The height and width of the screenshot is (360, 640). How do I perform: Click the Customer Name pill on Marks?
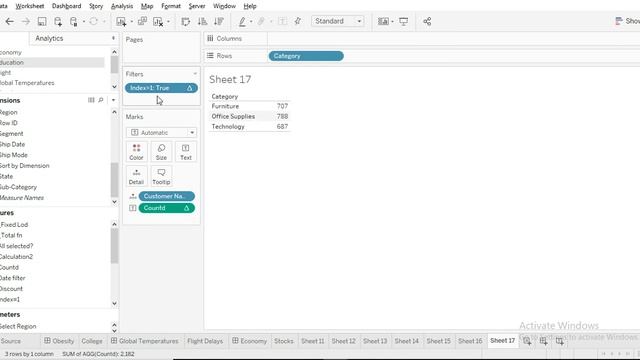167,196
